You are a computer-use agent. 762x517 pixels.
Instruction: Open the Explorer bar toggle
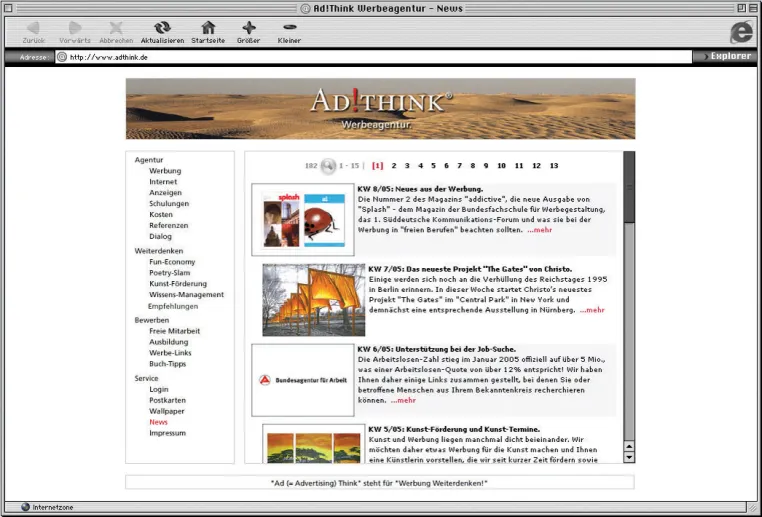(727, 56)
